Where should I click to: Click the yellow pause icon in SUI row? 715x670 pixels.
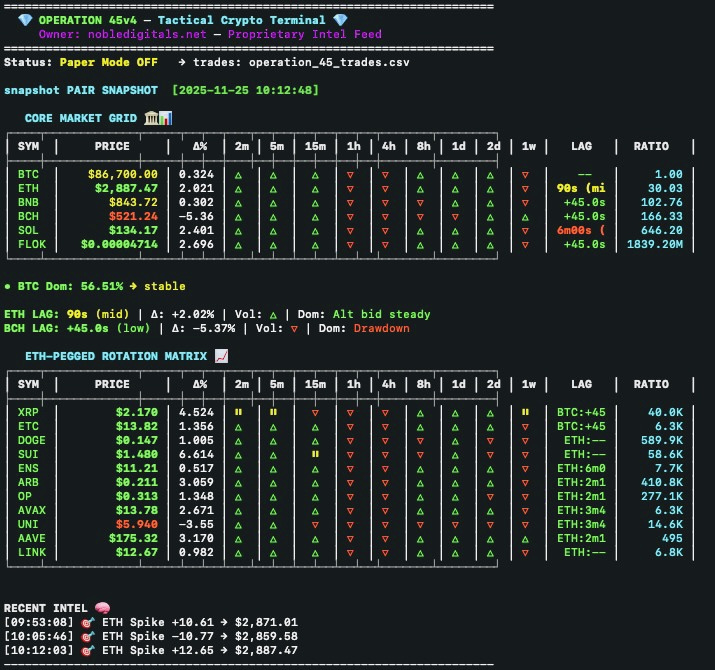315,454
